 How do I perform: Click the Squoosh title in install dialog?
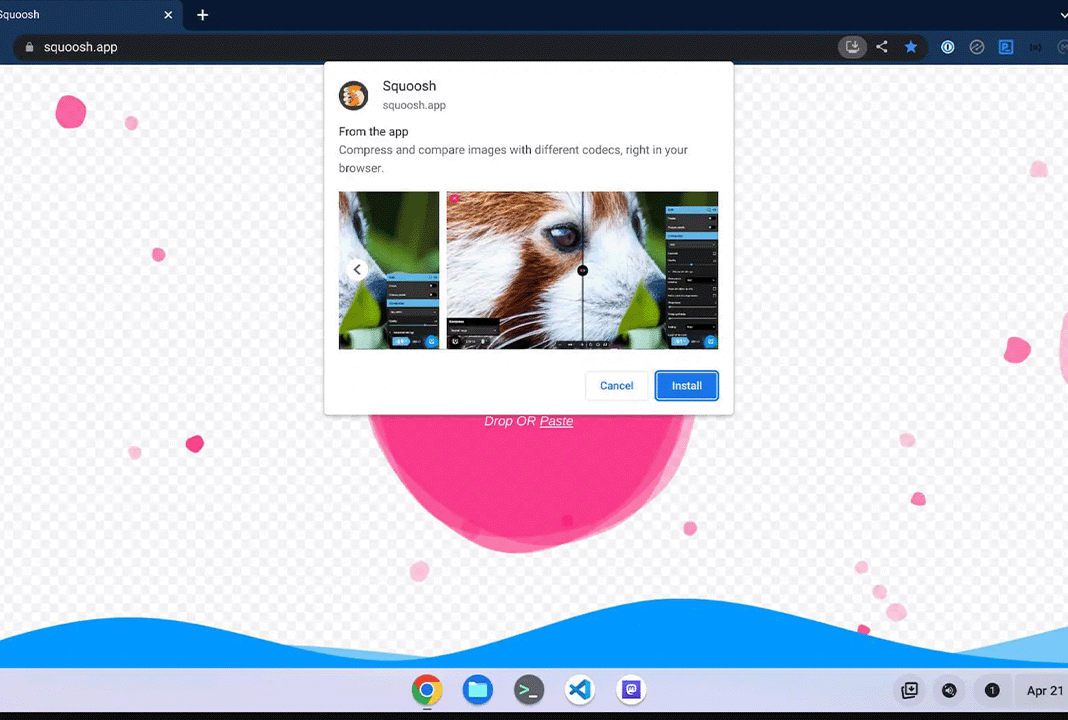pos(409,86)
